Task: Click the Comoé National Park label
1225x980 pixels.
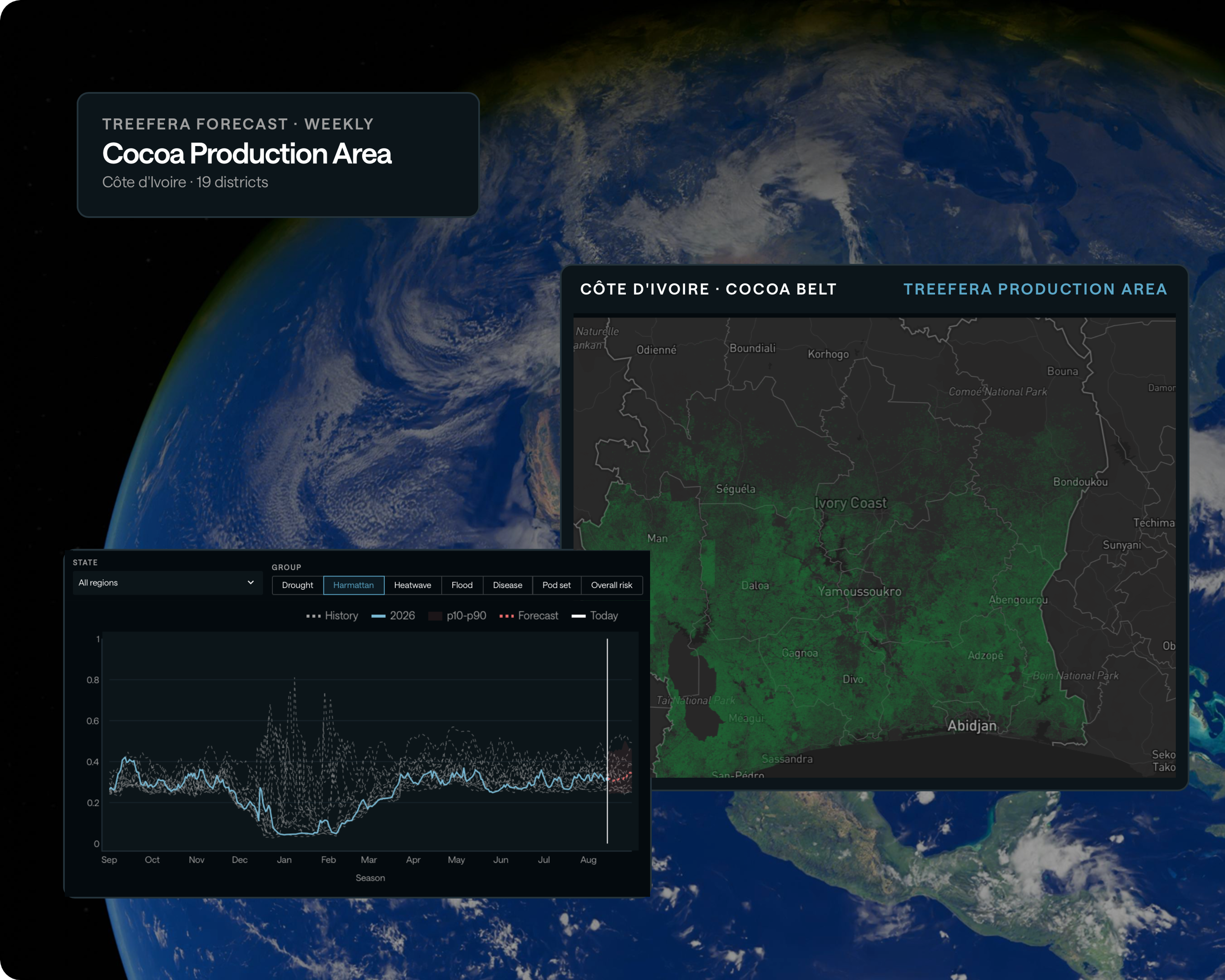Action: point(998,391)
